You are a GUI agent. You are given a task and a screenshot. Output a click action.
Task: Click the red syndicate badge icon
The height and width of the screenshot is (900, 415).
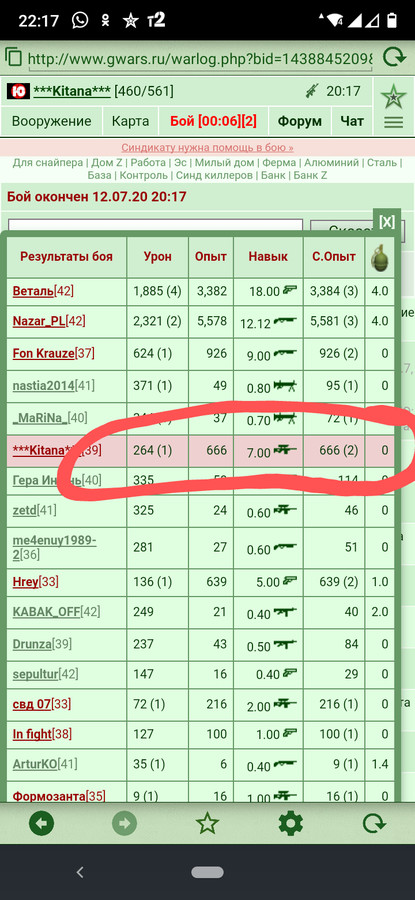tap(18, 91)
